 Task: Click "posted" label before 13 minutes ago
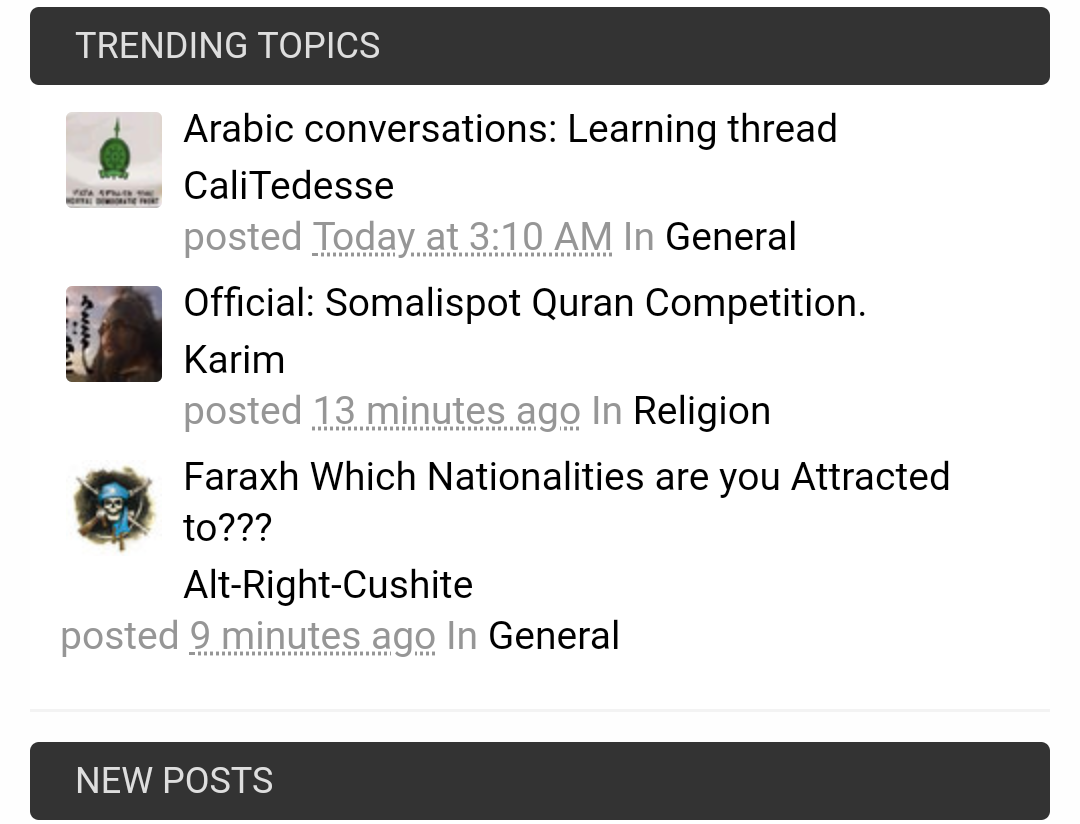click(x=242, y=412)
